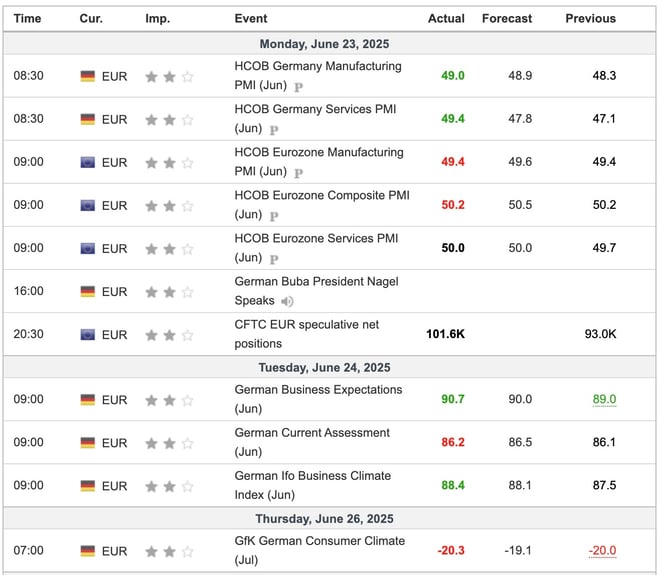This screenshot has width=658, height=575.
Task: Click the importance stars for CFTC EUR speculative positions
Action: [169, 335]
